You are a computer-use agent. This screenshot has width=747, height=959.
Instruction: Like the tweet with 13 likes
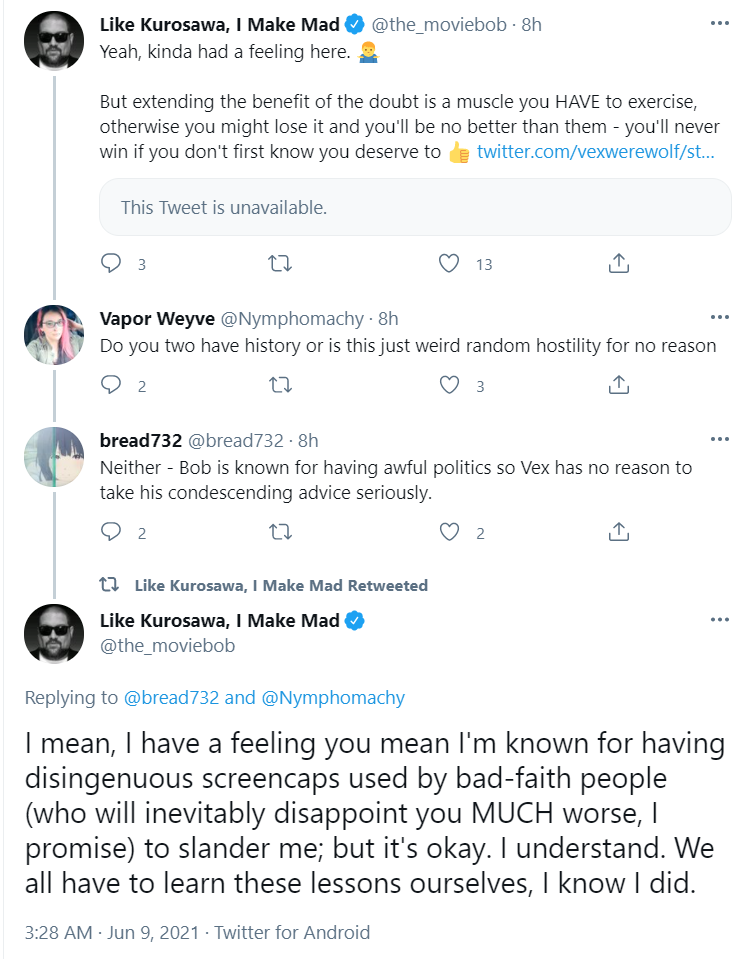(449, 264)
